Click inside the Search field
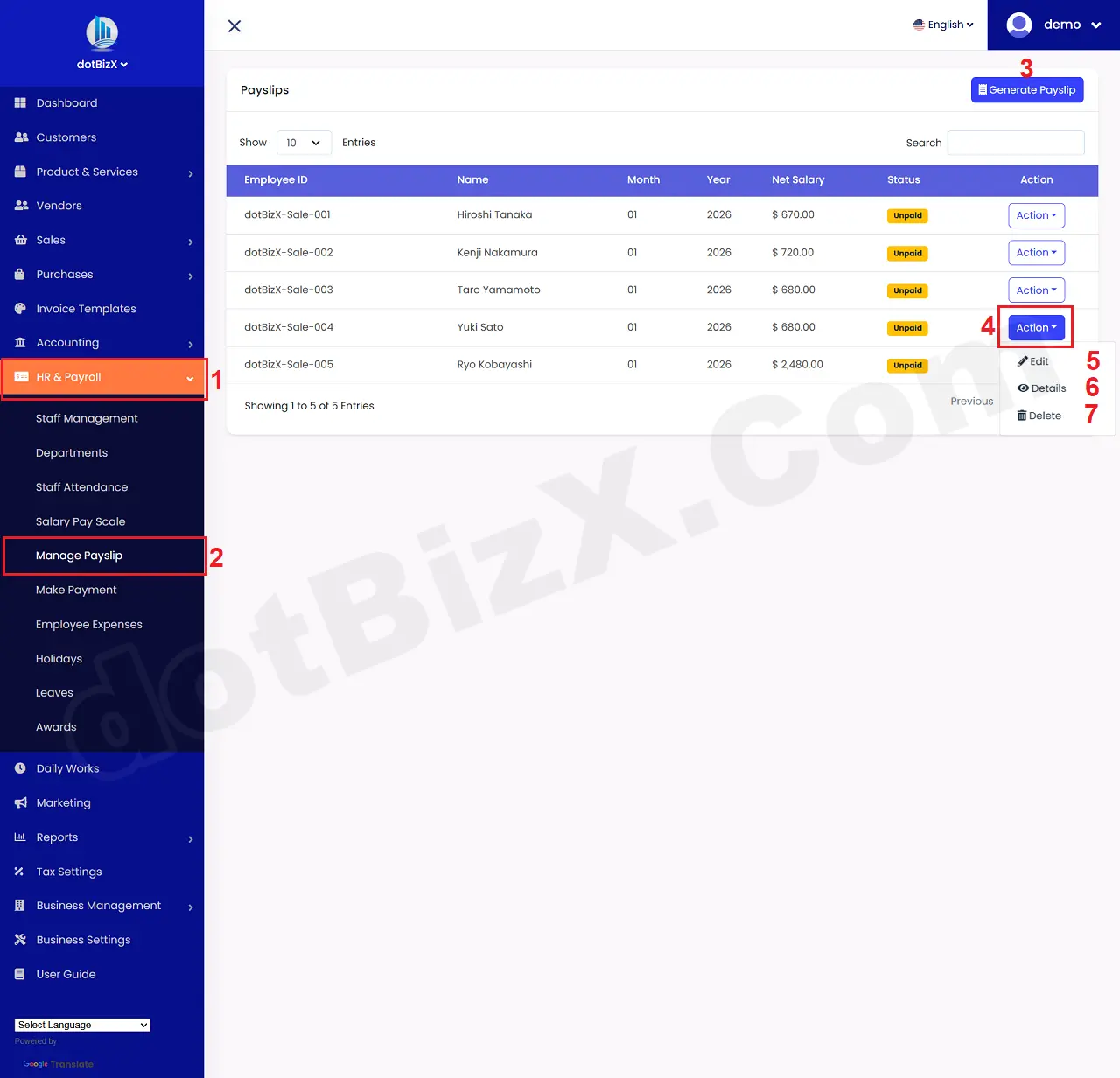This screenshot has height=1078, width=1120. pyautogui.click(x=1015, y=142)
